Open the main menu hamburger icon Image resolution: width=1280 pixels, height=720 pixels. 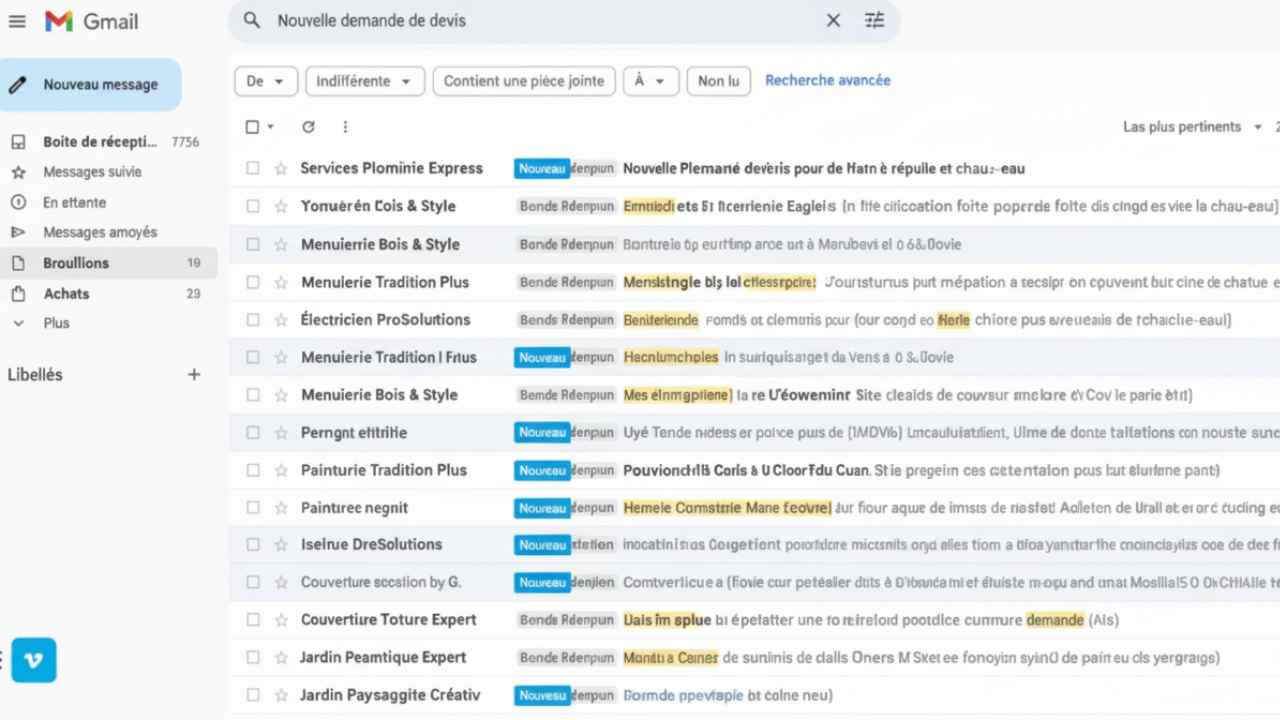(17, 21)
